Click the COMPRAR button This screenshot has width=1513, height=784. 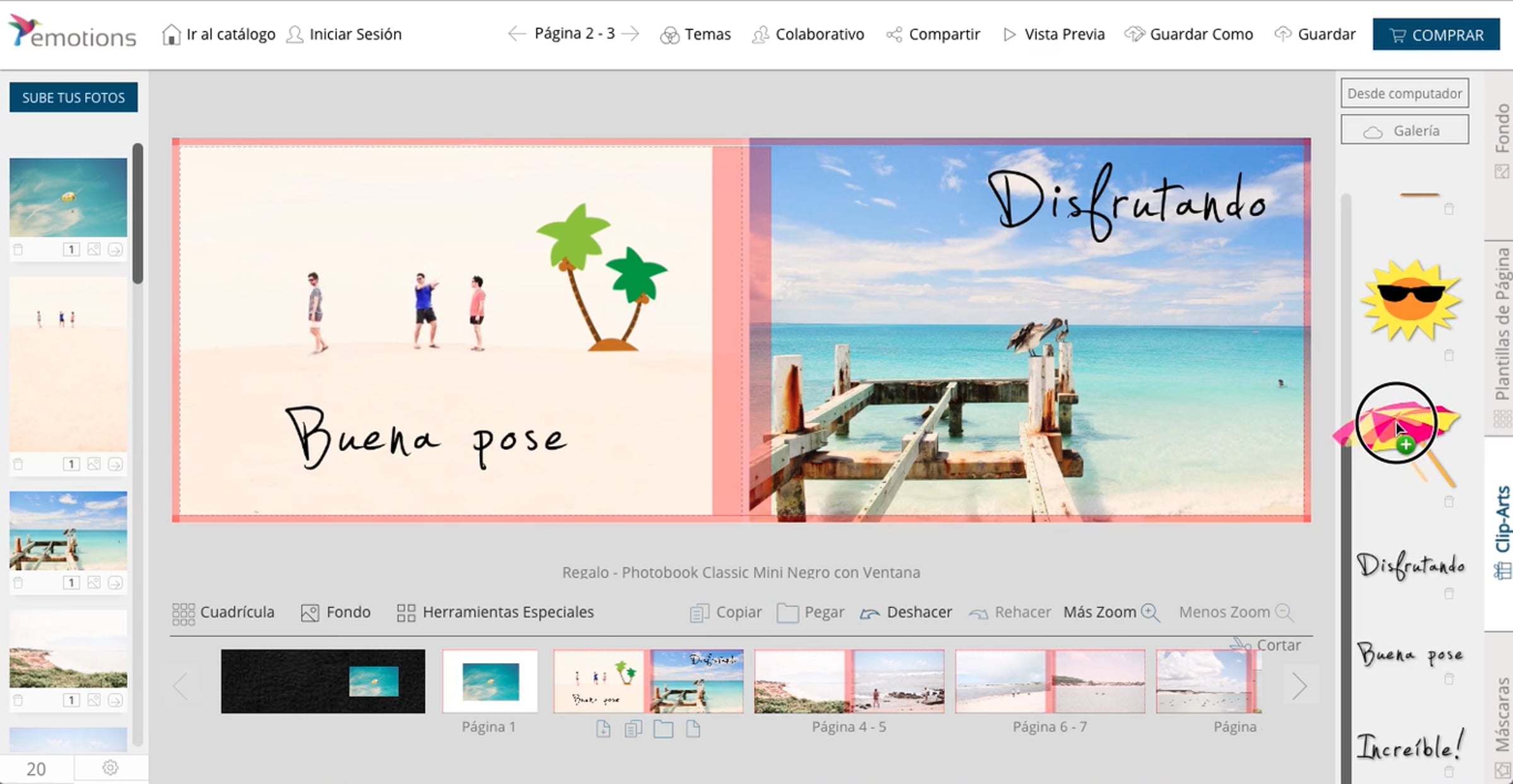[1435, 35]
